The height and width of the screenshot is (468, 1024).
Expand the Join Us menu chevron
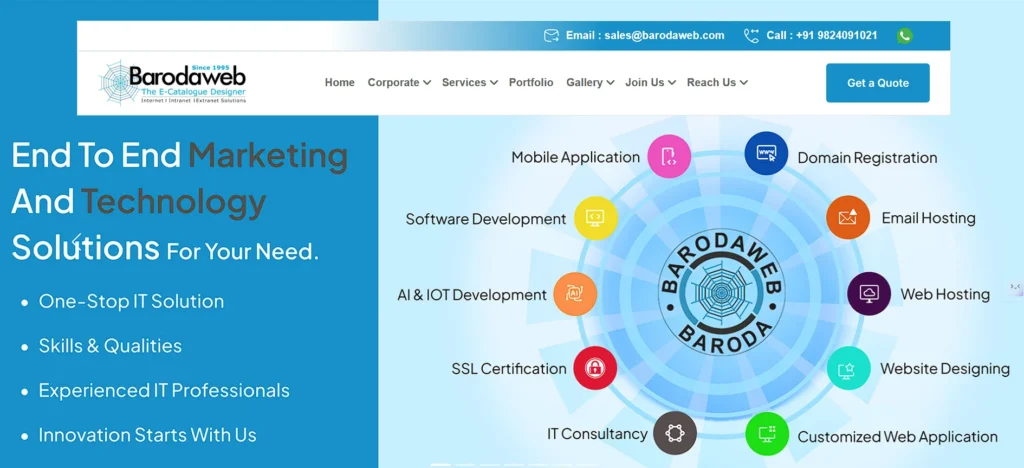coord(672,83)
